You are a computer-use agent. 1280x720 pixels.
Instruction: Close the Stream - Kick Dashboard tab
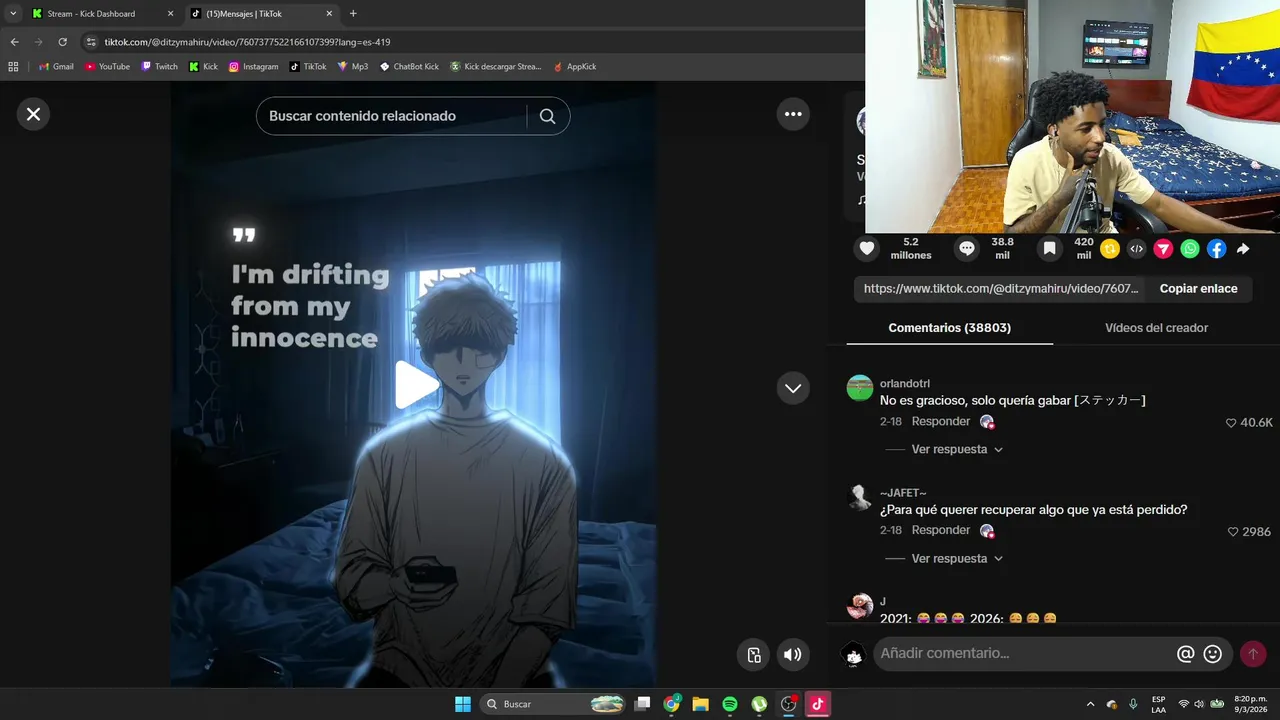170,14
